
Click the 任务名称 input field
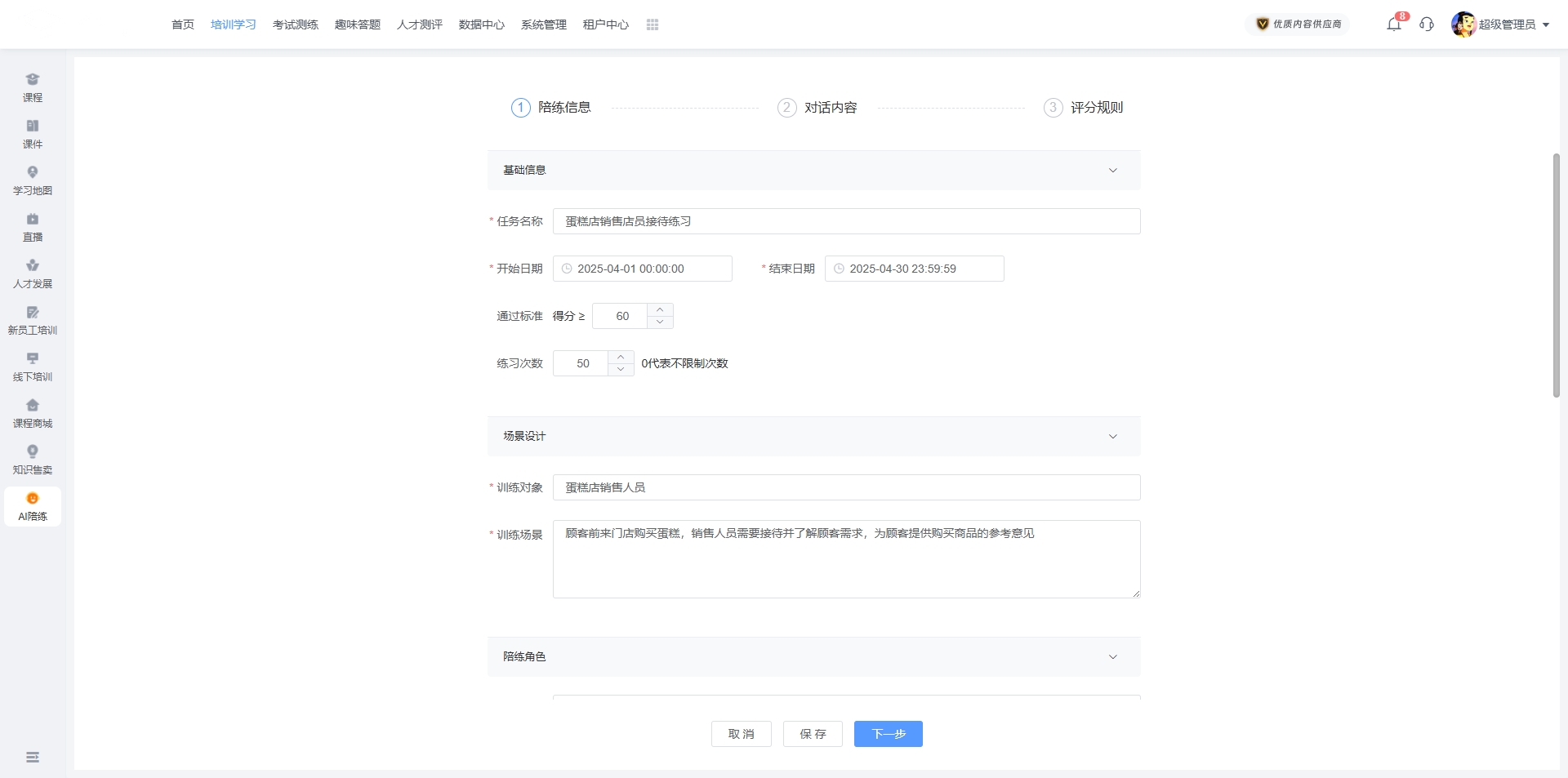(x=846, y=221)
